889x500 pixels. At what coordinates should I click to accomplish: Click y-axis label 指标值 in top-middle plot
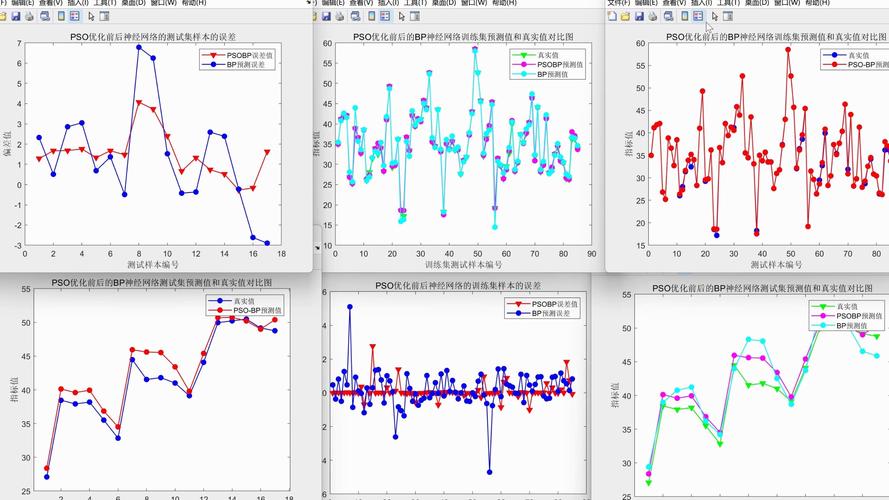pos(318,143)
